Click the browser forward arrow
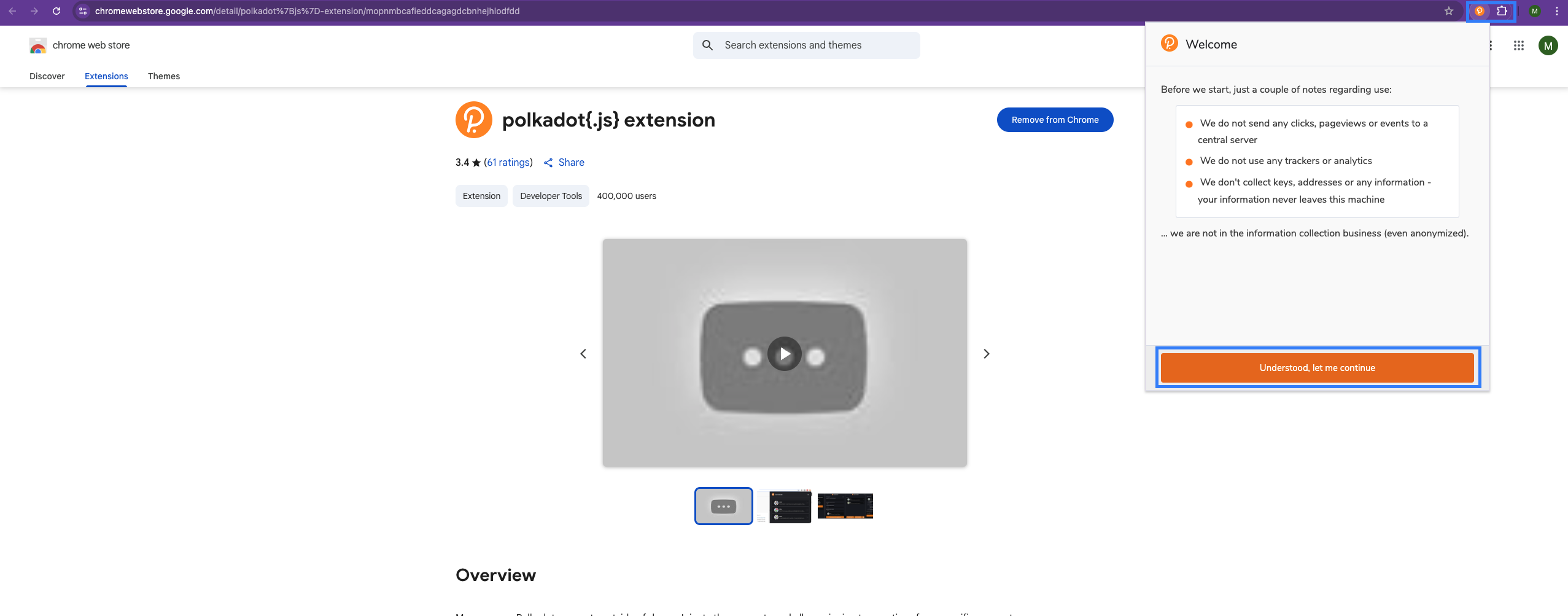 coord(34,11)
